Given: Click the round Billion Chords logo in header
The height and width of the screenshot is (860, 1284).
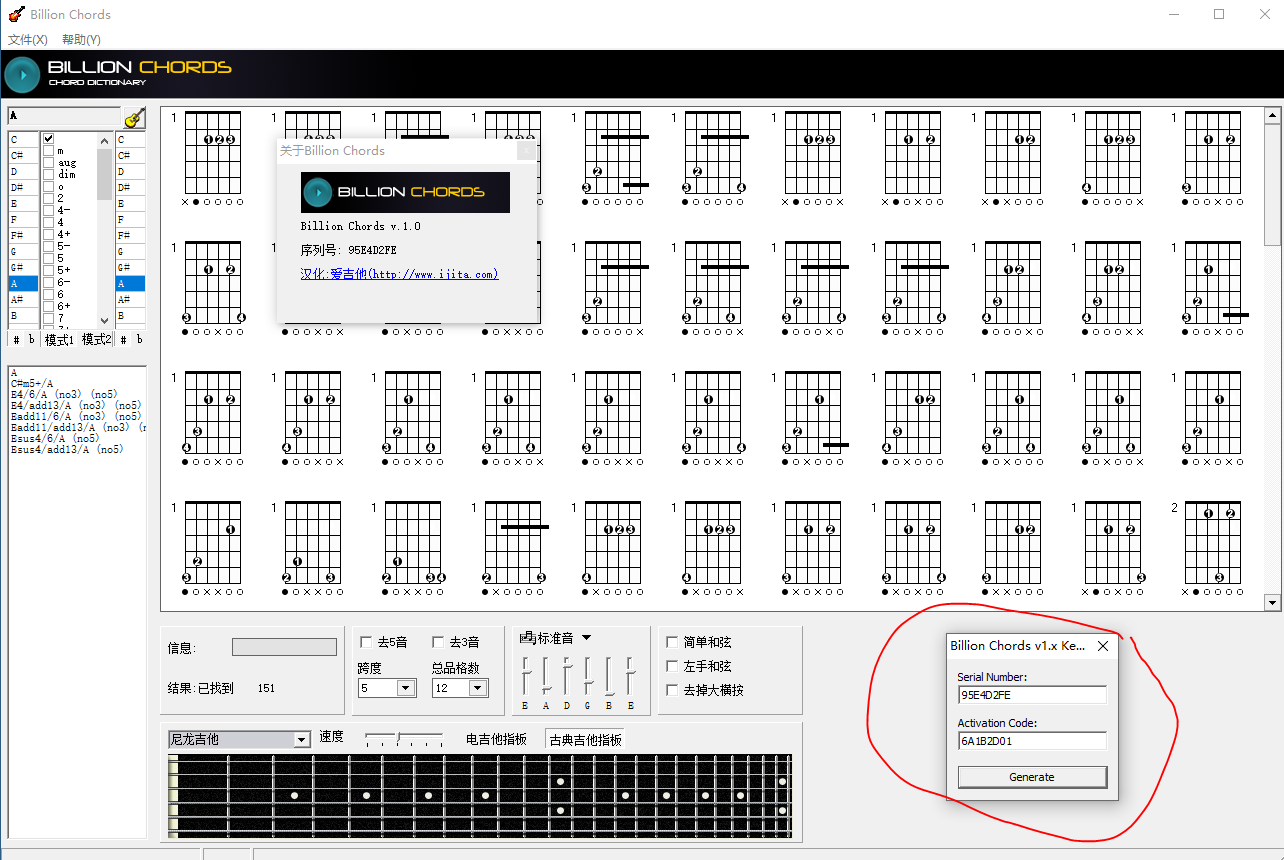Looking at the screenshot, I should (22, 75).
